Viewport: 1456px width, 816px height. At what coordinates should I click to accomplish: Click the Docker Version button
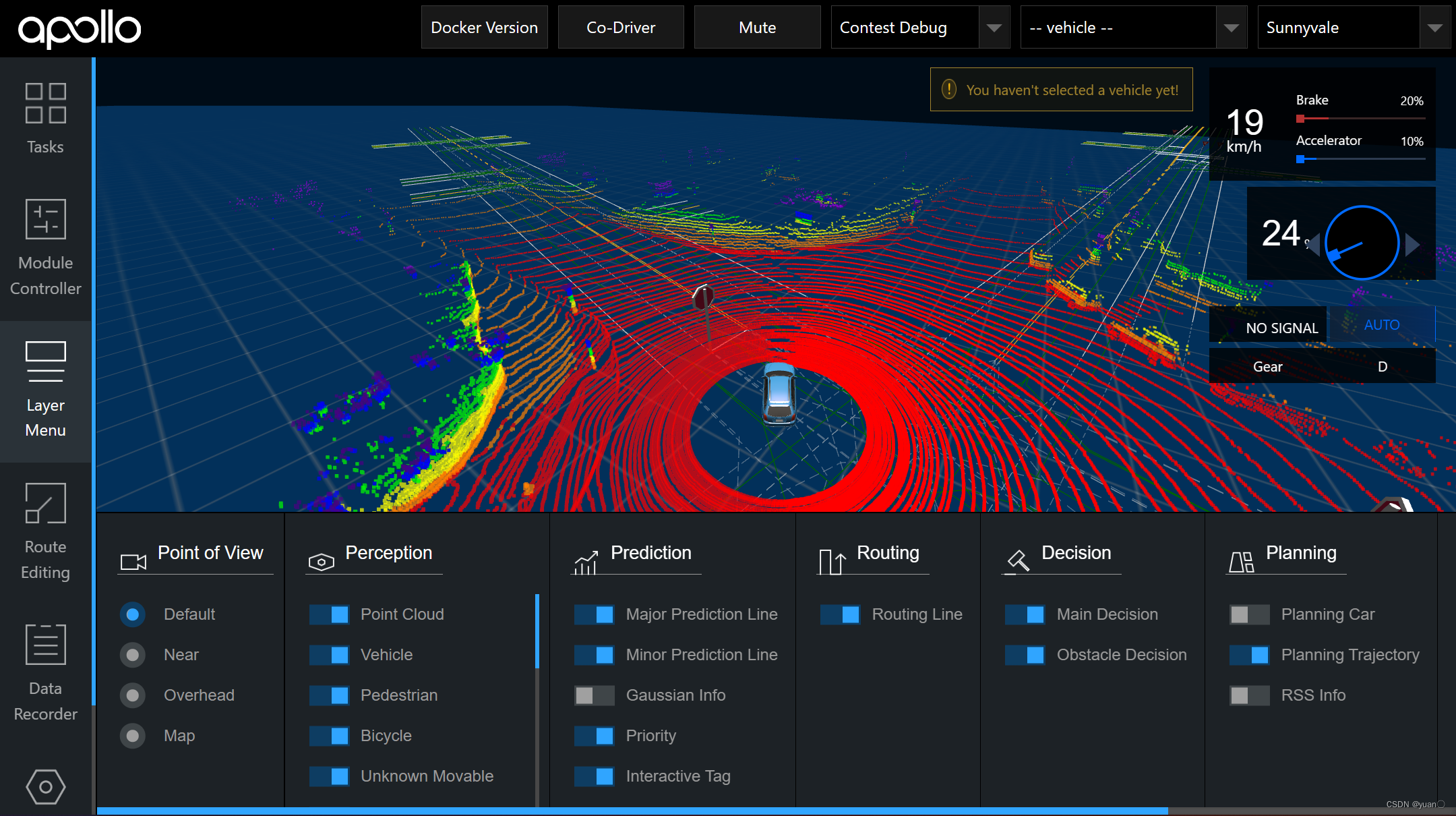[484, 28]
